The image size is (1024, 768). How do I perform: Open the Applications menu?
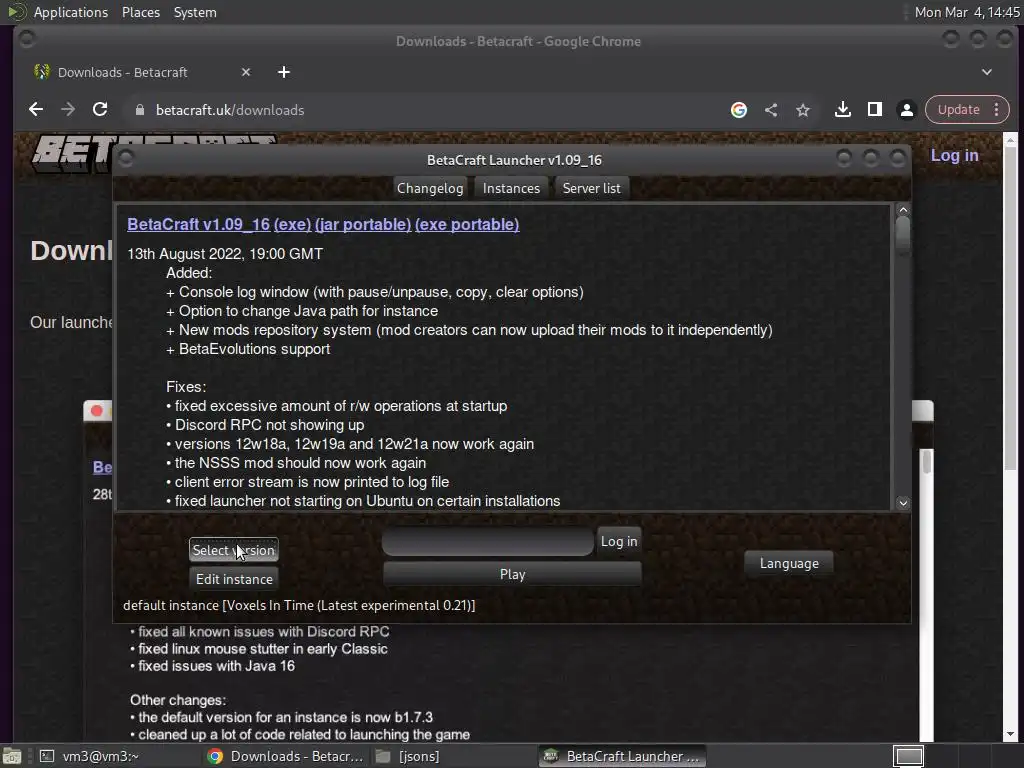coord(71,12)
